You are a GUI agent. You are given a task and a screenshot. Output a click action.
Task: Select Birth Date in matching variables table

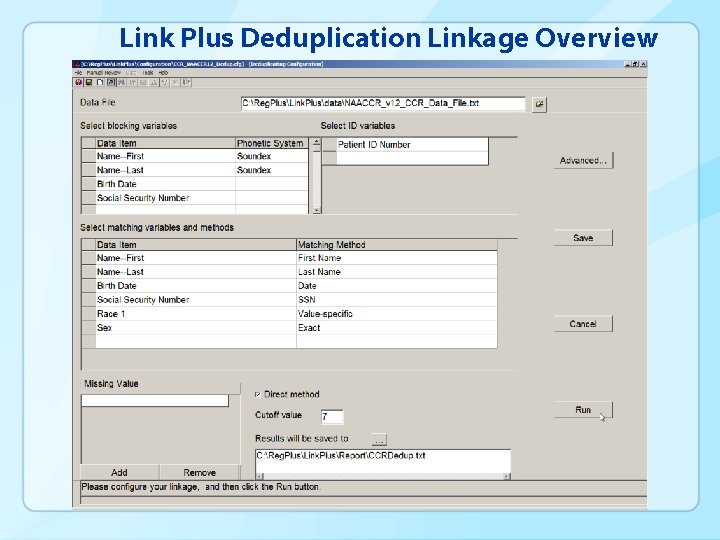(196, 286)
